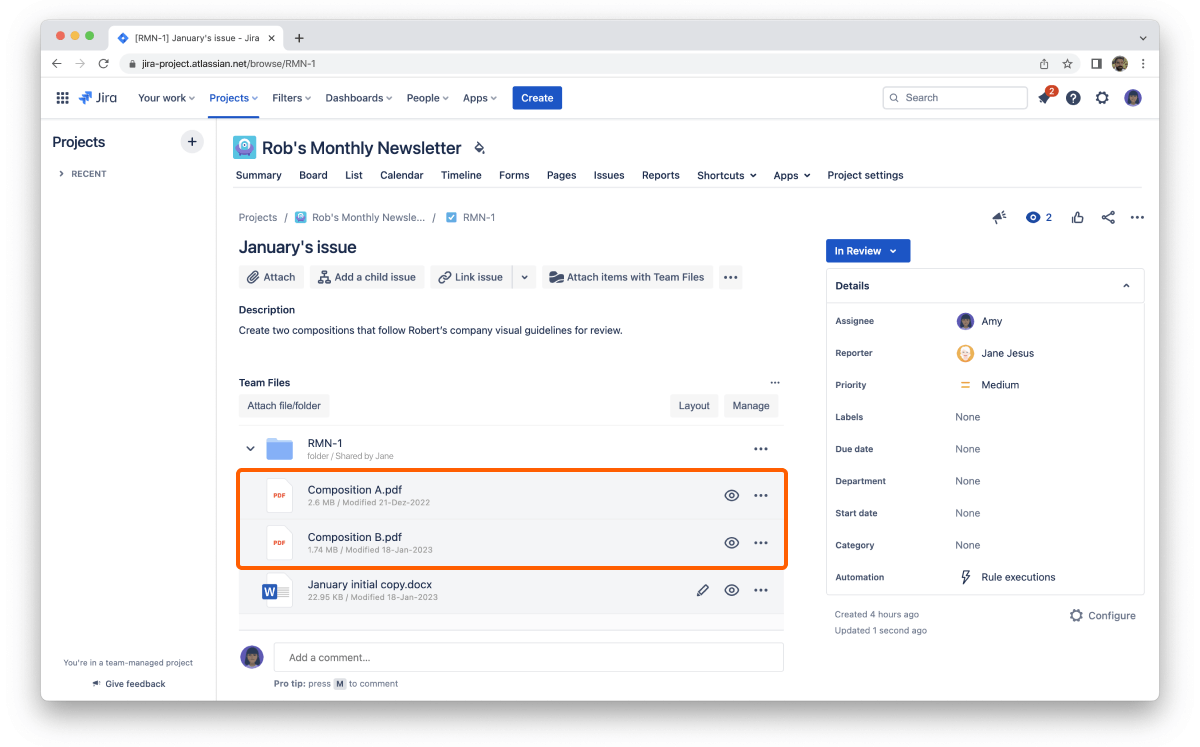1200x747 pixels.
Task: Click the Manage button in Team Files
Action: (x=751, y=406)
